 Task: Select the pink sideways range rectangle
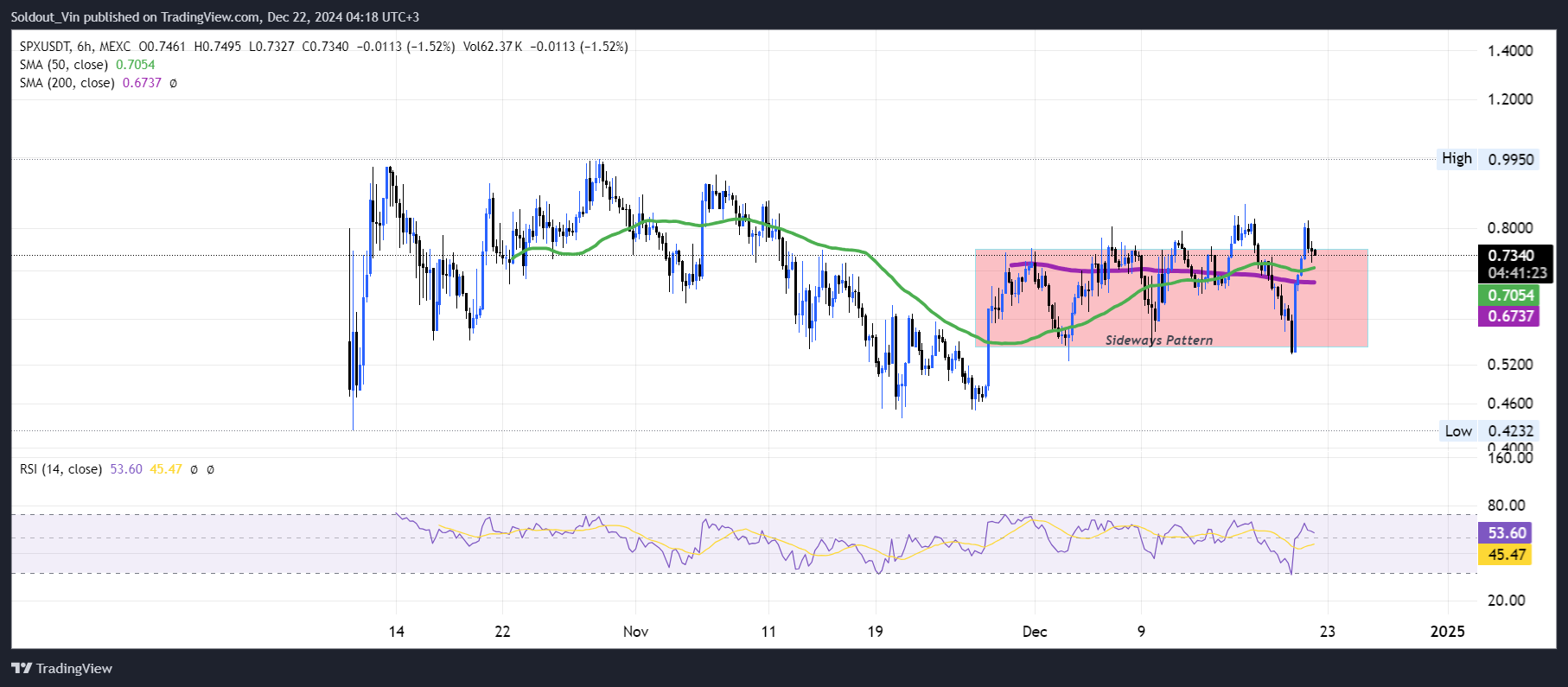click(1171, 298)
